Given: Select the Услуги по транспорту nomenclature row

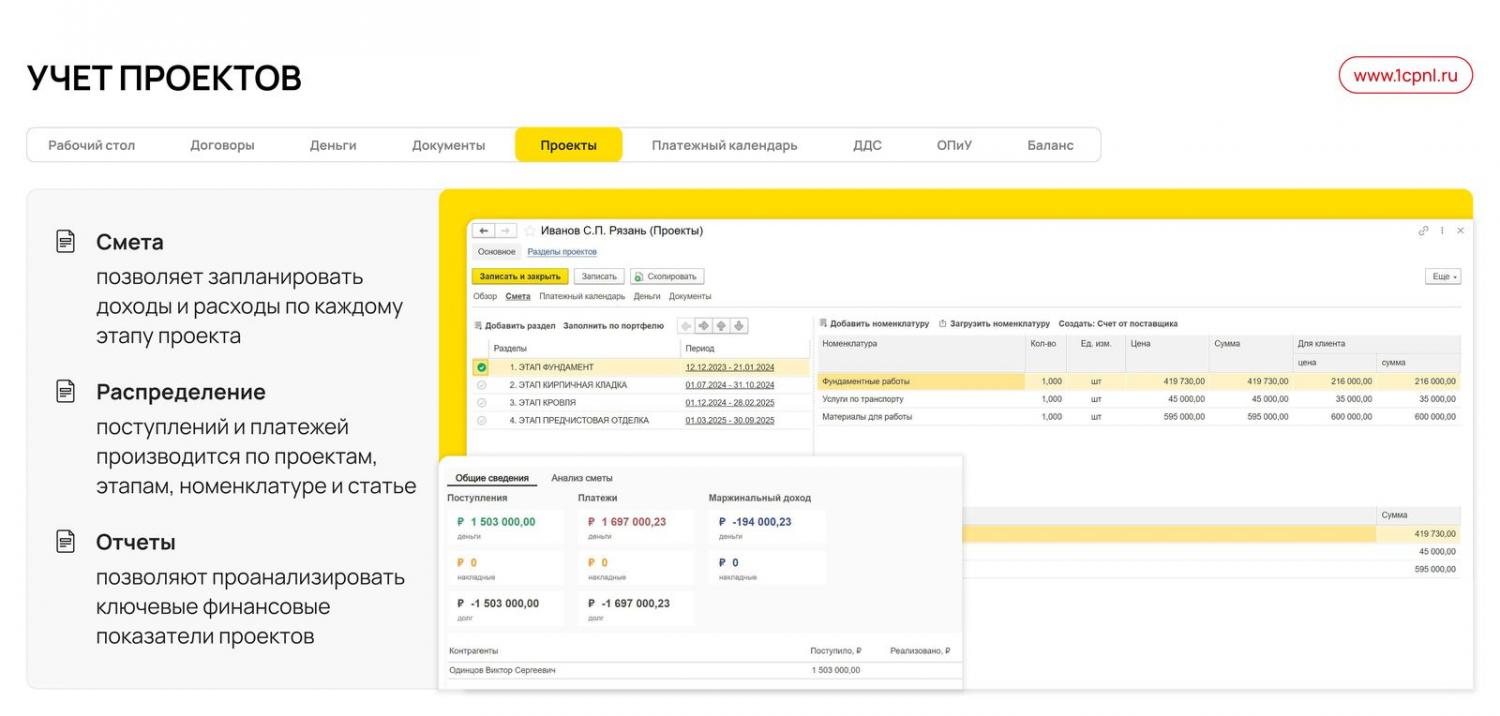Looking at the screenshot, I should point(862,399).
